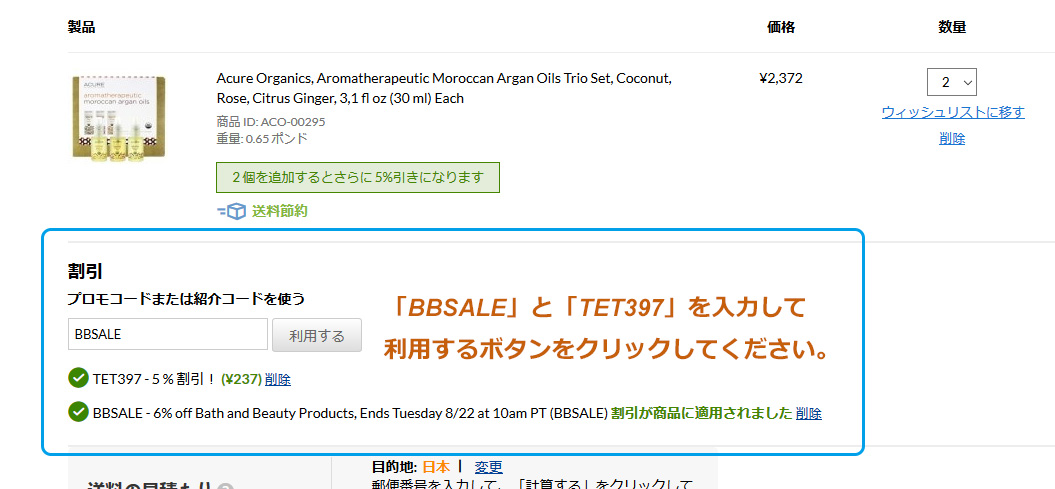Click the 送料節約 green label
The width and height of the screenshot is (1055, 489).
click(279, 211)
